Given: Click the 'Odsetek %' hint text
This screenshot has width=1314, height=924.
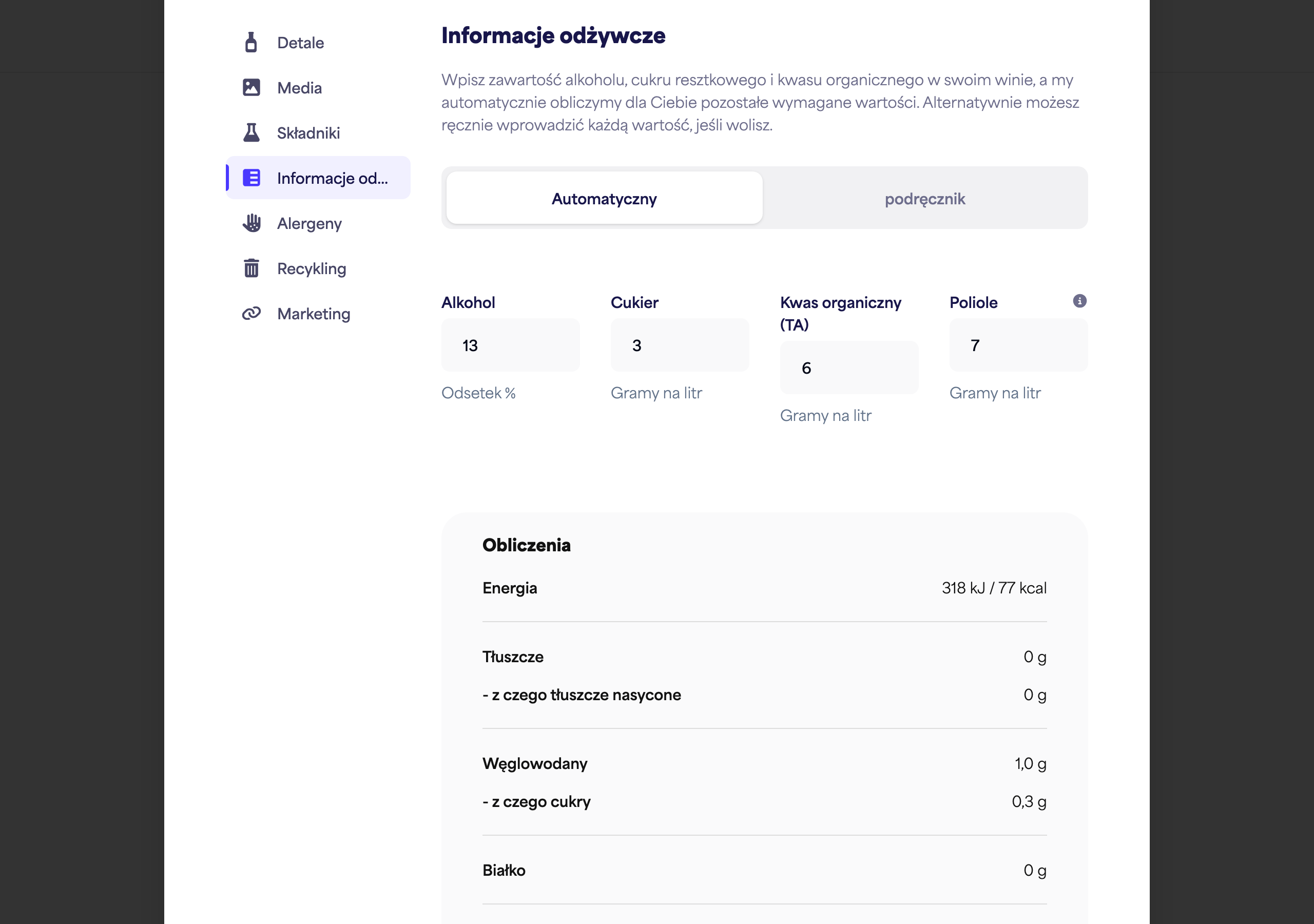Looking at the screenshot, I should (478, 393).
